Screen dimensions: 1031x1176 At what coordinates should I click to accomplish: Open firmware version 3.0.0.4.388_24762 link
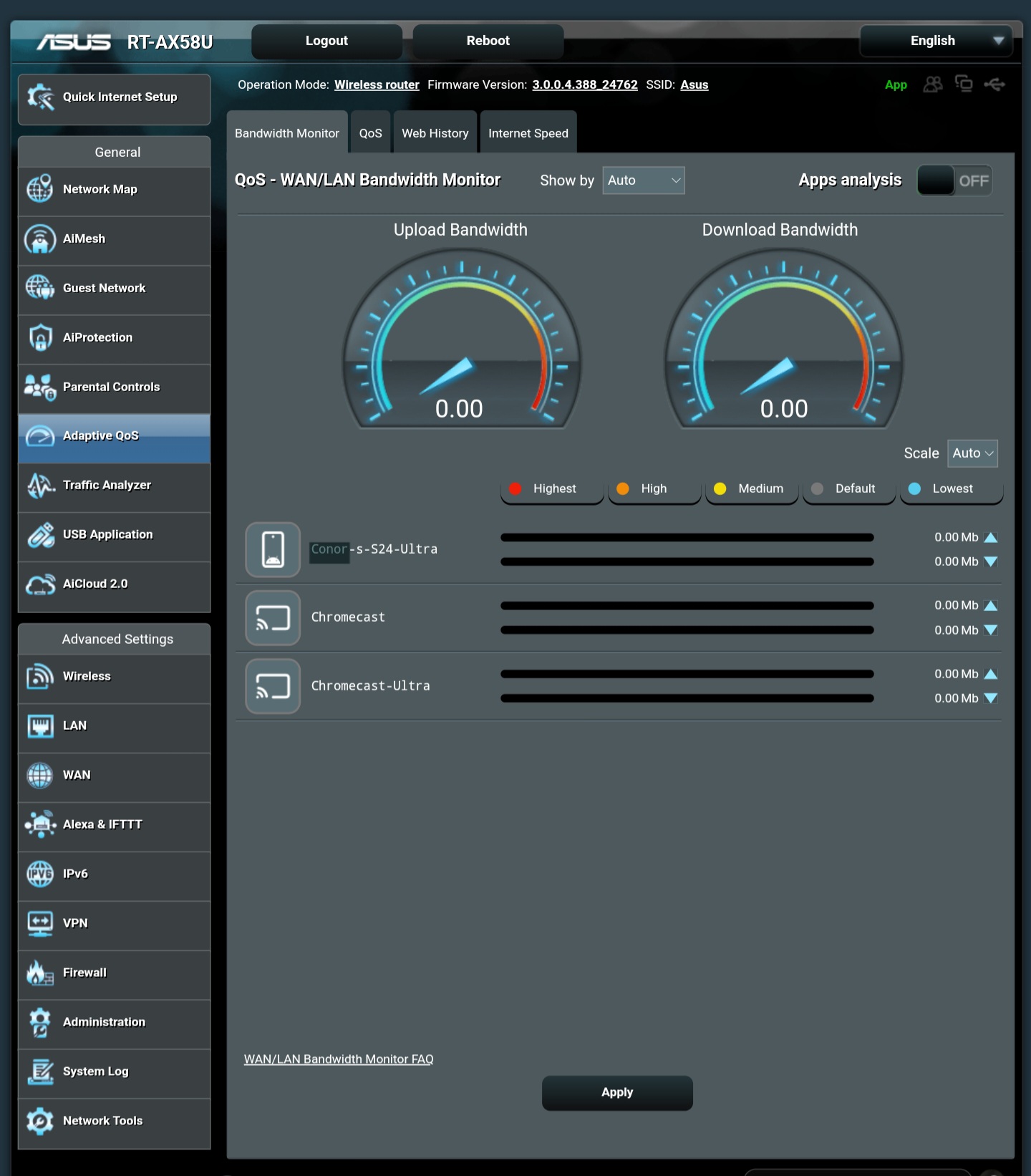click(x=585, y=85)
